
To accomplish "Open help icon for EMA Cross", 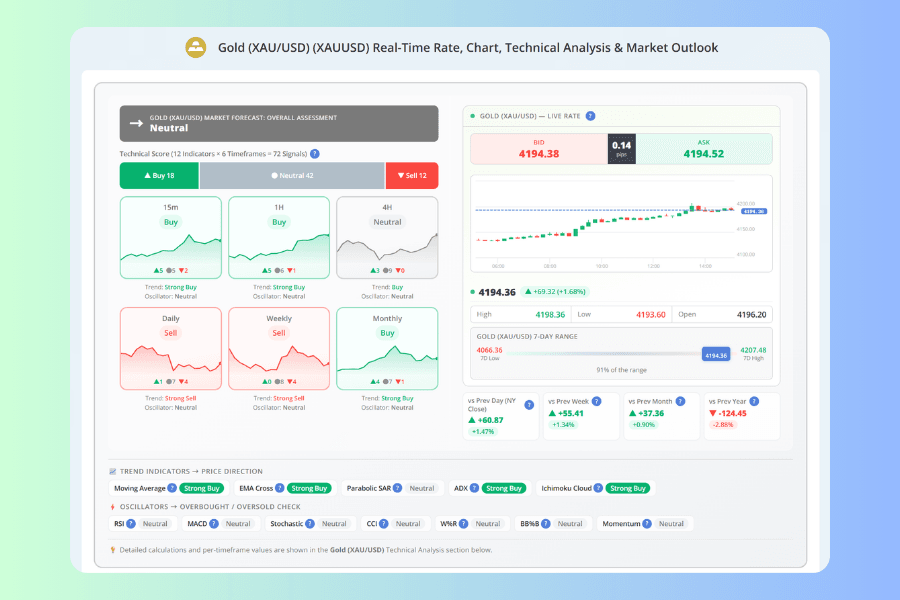I will (x=280, y=488).
